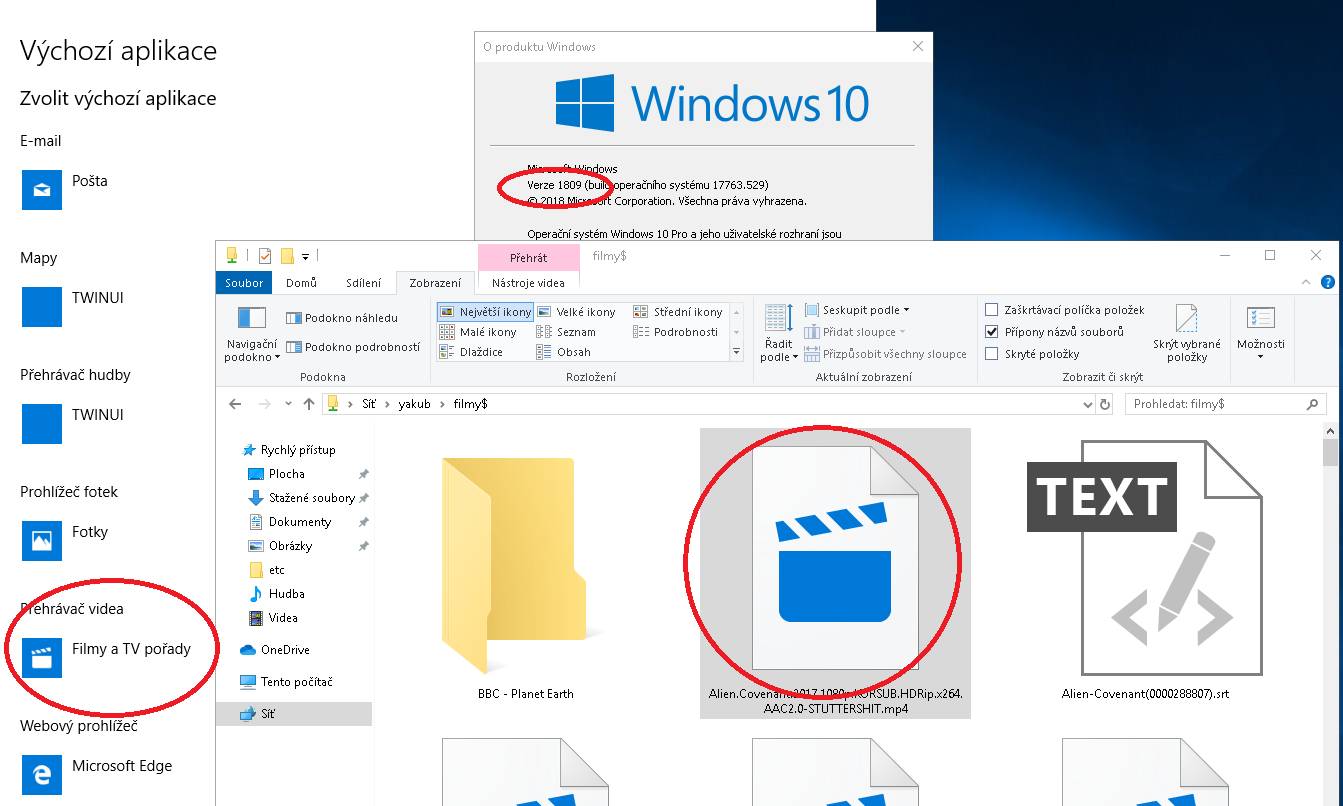
Task: Select Tento počítač in navigation pane
Action: point(286,682)
